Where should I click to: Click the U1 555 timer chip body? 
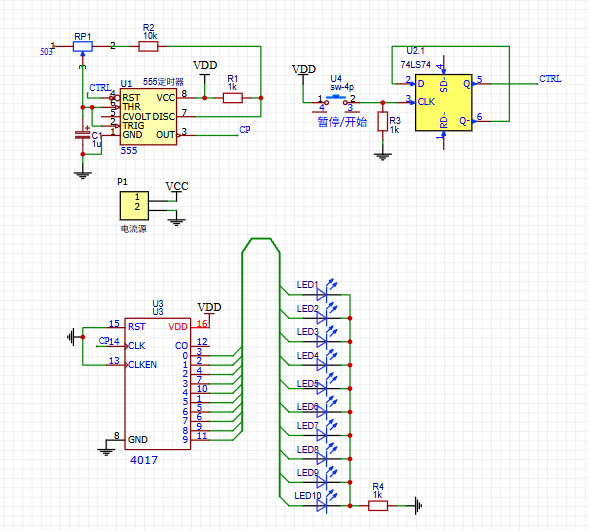[x=148, y=116]
